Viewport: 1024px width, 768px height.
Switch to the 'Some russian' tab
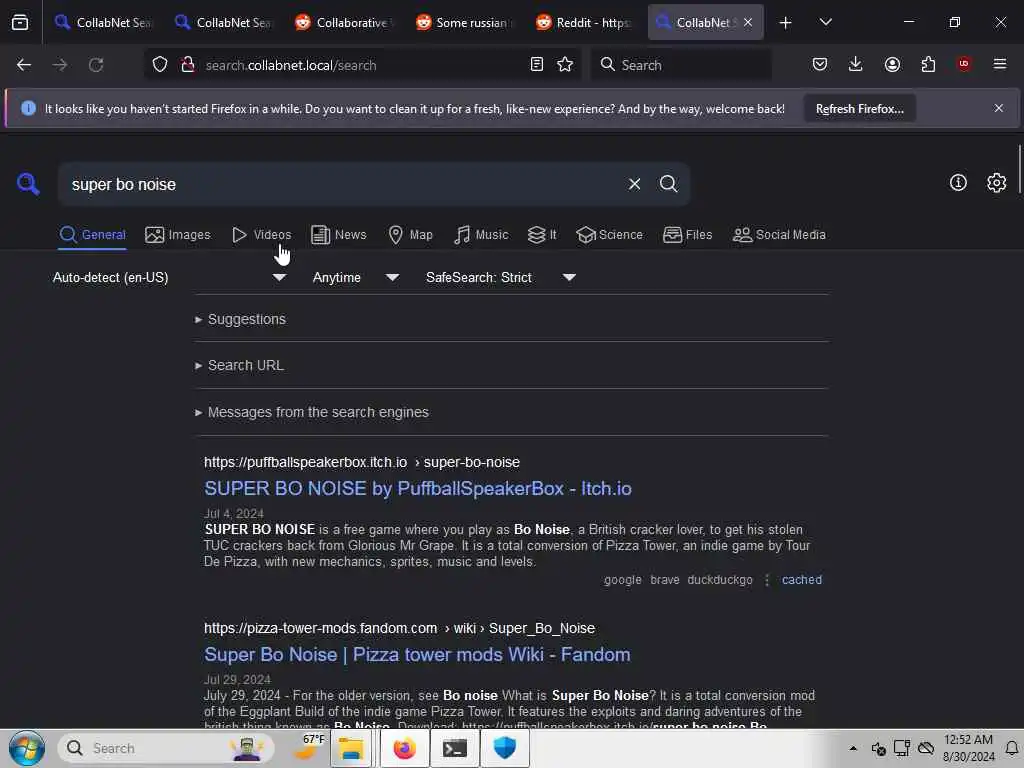(x=462, y=23)
